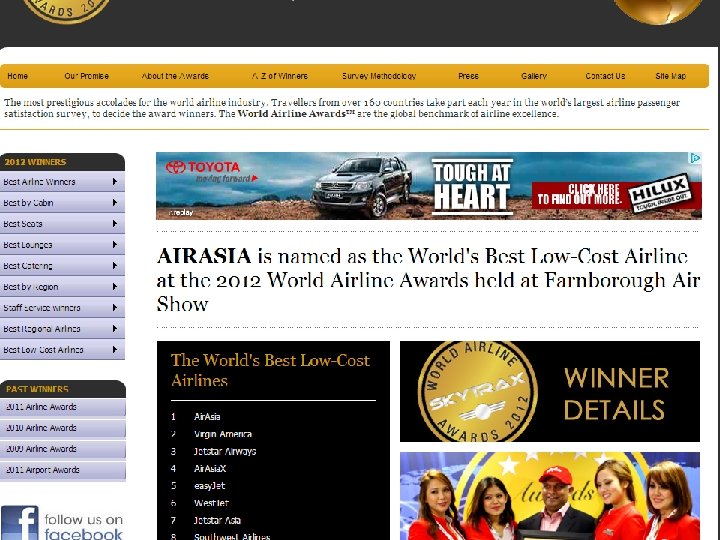Click the Skytrax Awards 2012 gold medal
720x540 pixels.
478,391
